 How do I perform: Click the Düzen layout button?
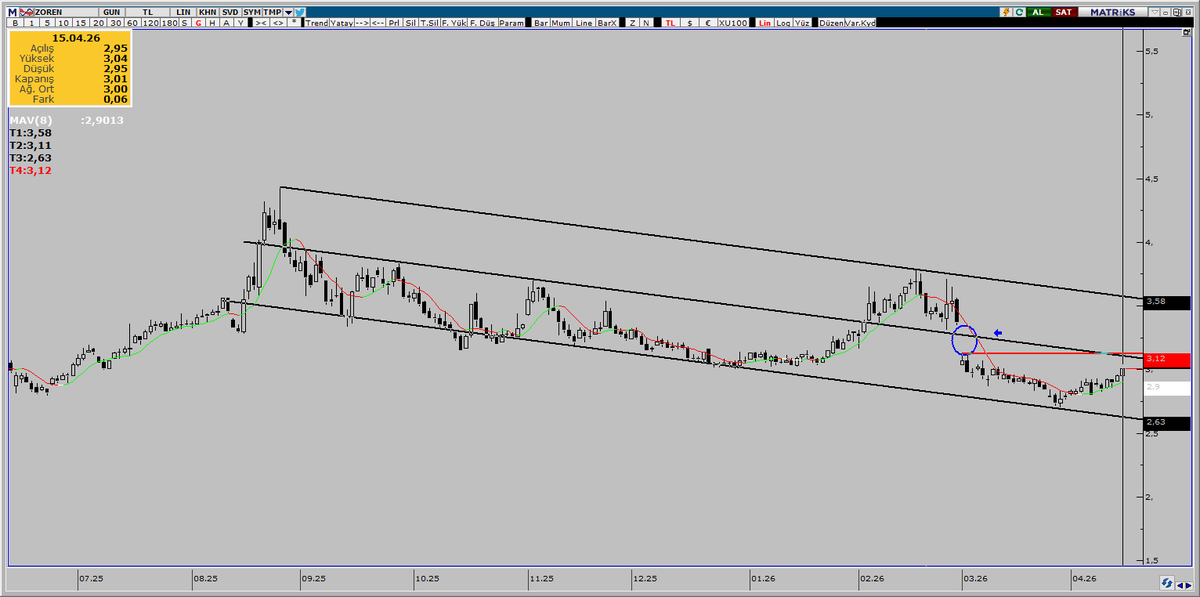(x=832, y=23)
